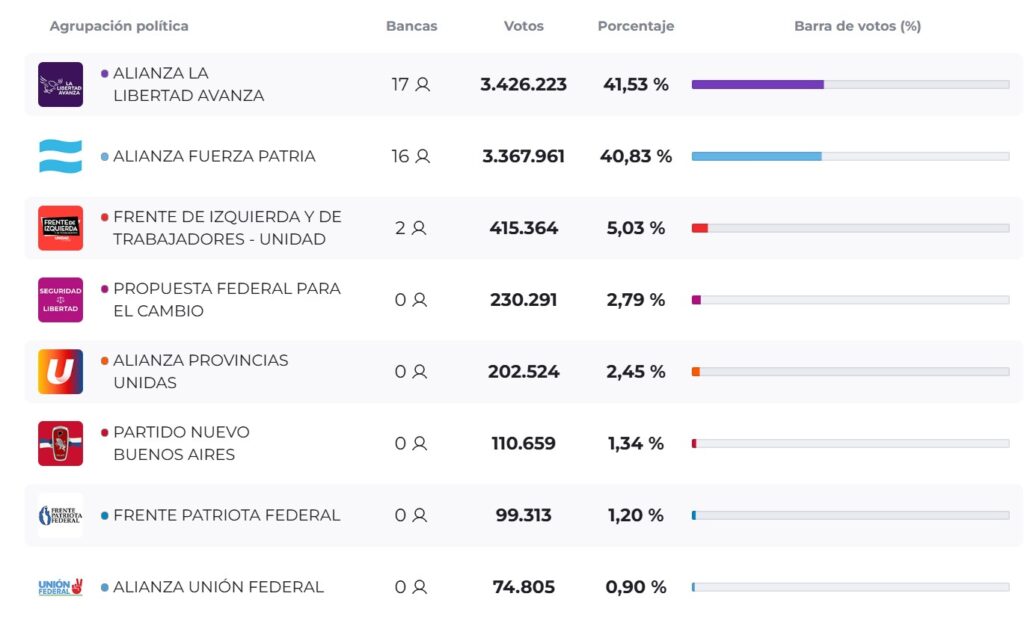Click person icon next to 16 bancas

pos(422,156)
